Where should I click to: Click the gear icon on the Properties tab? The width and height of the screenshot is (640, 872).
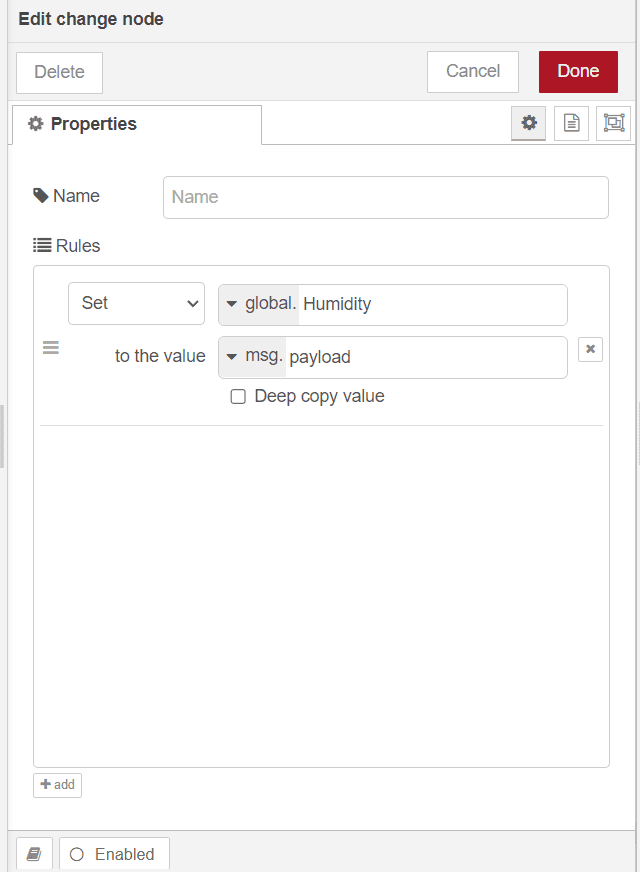[35, 124]
